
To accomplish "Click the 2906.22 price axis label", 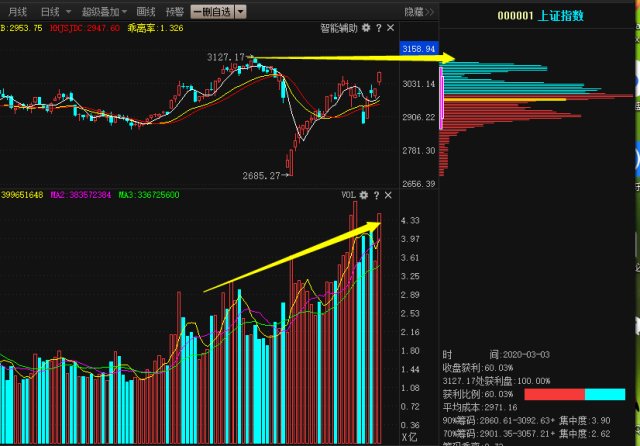I will pyautogui.click(x=419, y=117).
